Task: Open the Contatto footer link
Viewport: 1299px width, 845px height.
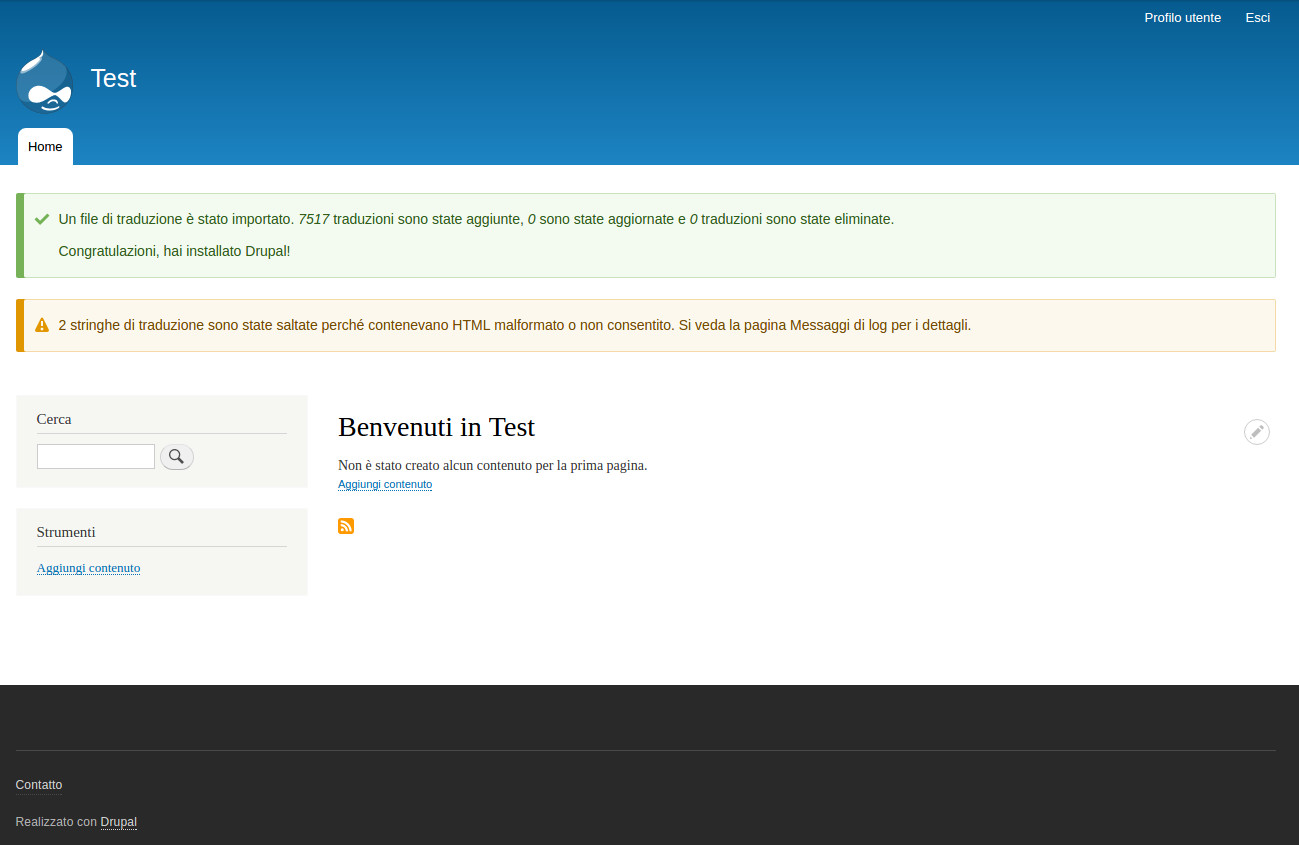Action: (x=38, y=785)
